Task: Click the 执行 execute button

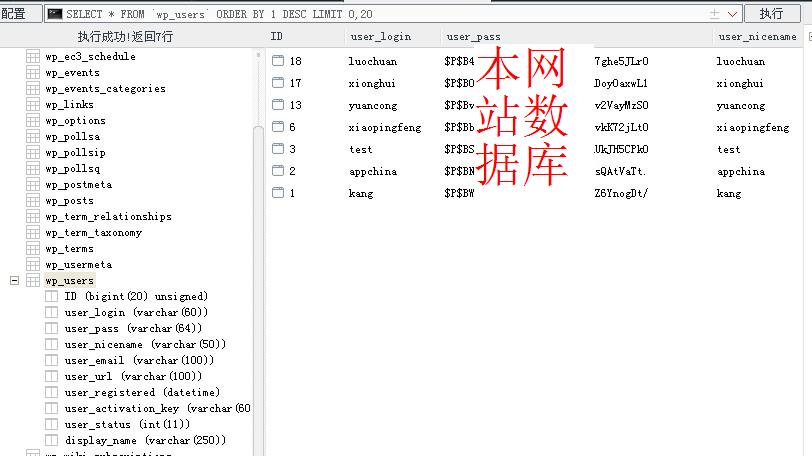Action: [772, 13]
